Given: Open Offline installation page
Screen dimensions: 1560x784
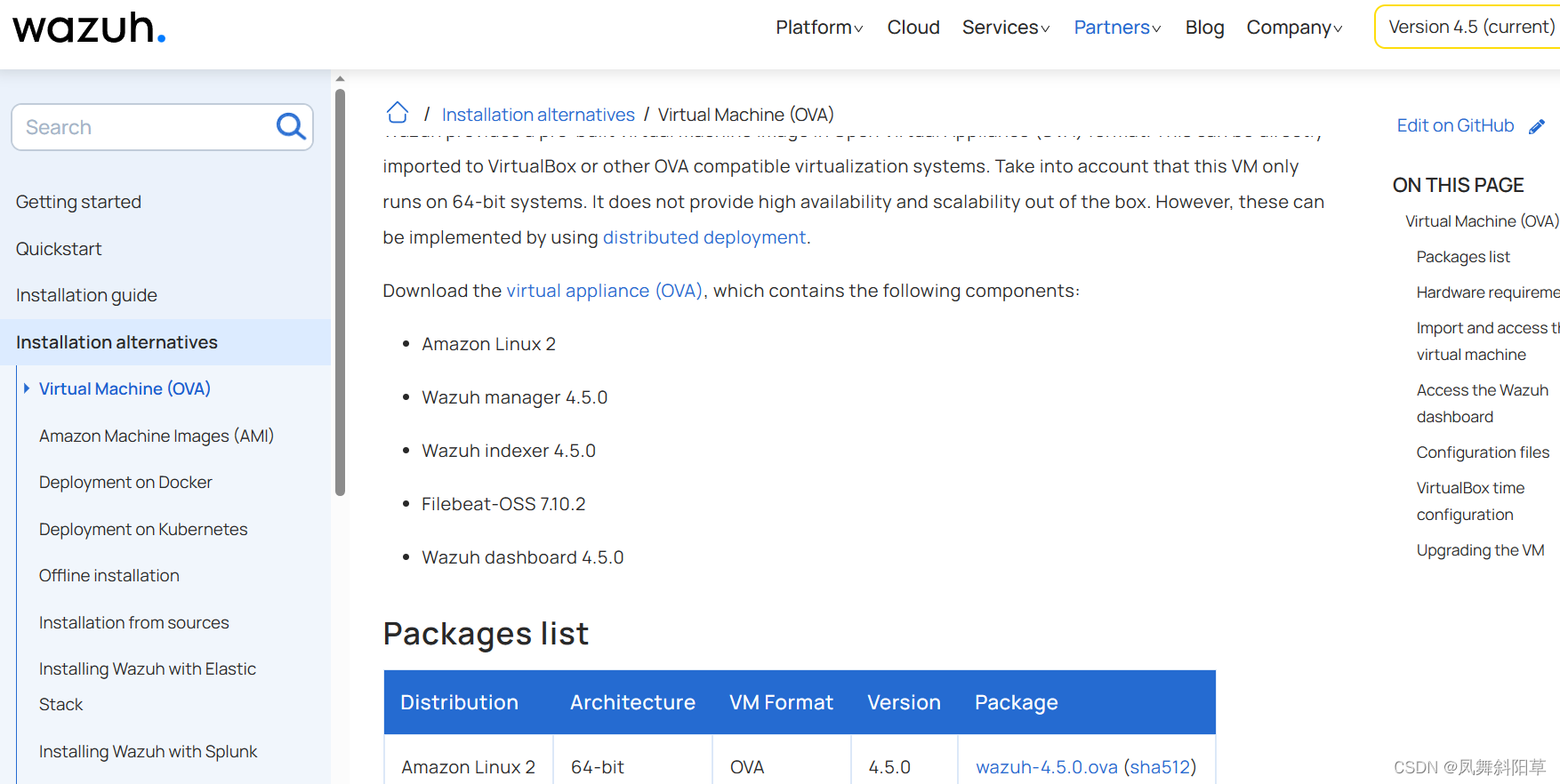Looking at the screenshot, I should (x=109, y=575).
